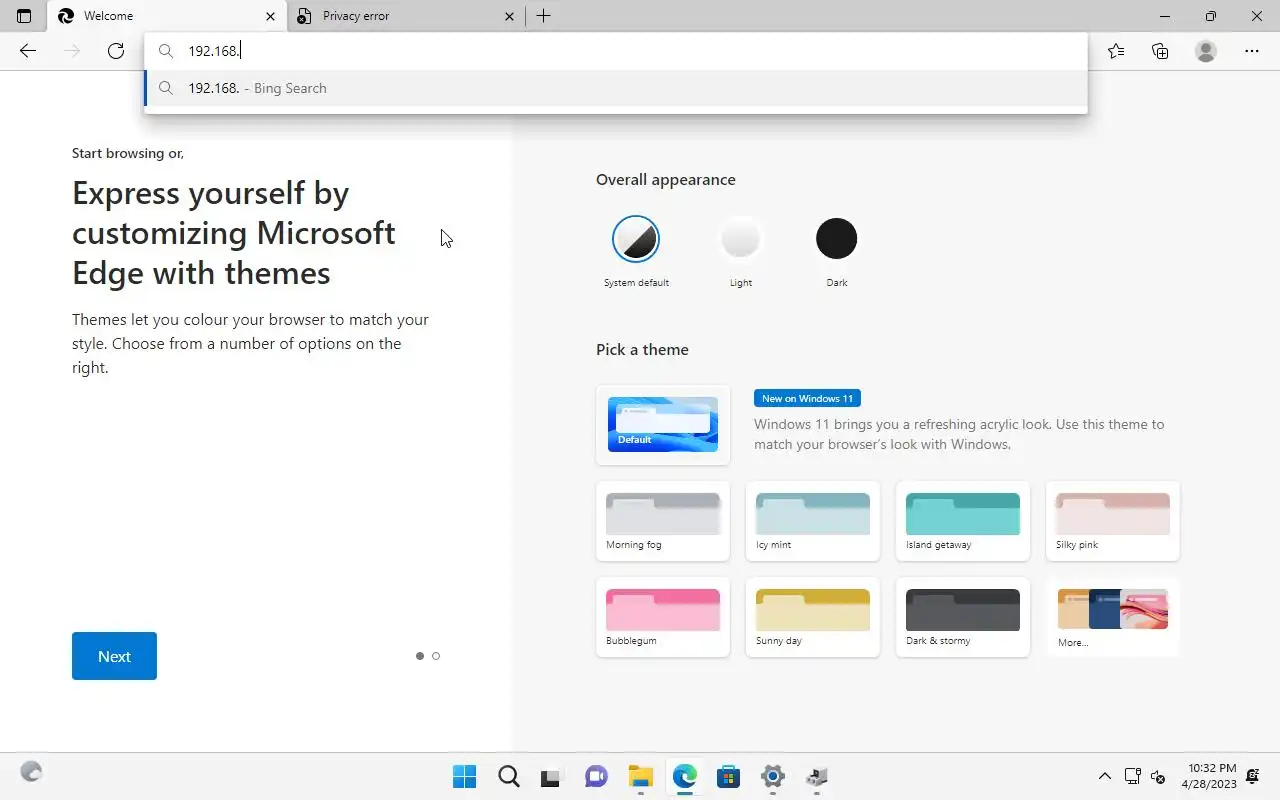Switch to the Welcome tab
This screenshot has width=1280, height=800.
pyautogui.click(x=166, y=16)
